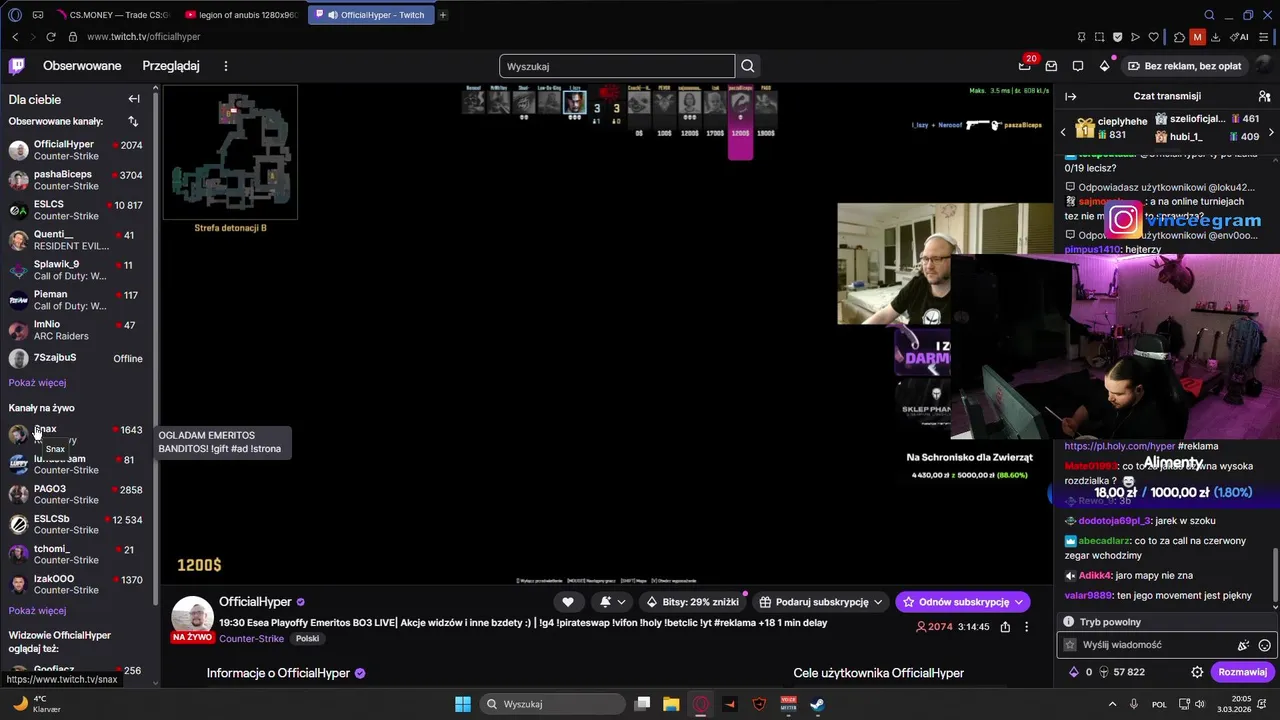Open Splawik_9 channel in the sidebar
The image size is (1280, 720).
[x=76, y=270]
